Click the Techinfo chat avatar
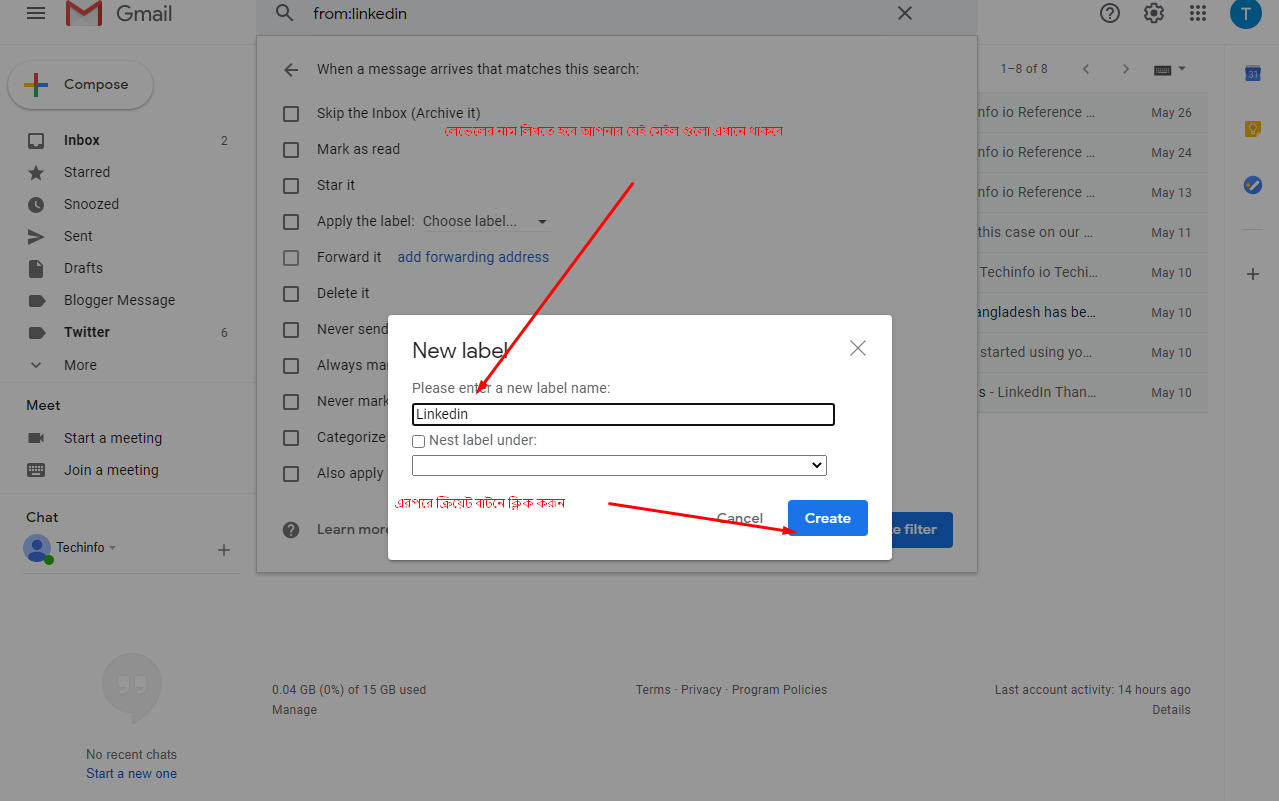1279x801 pixels. click(38, 548)
